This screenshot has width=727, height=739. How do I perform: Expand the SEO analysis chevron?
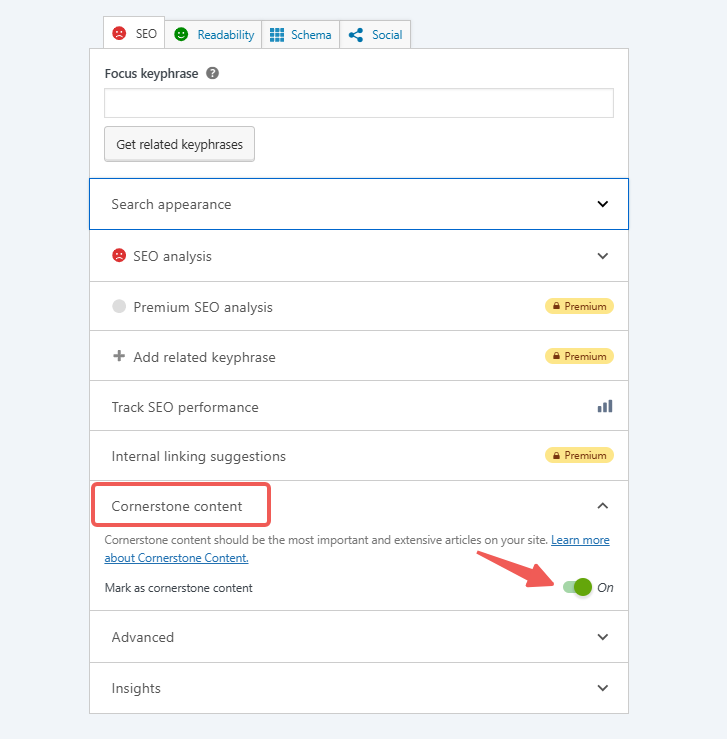pos(602,256)
